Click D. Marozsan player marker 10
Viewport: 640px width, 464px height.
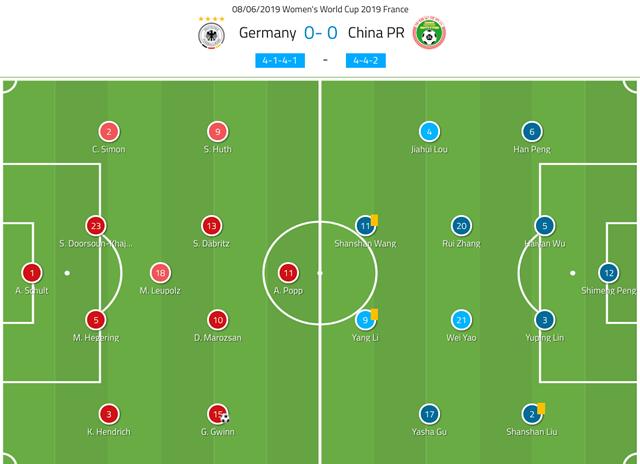217,320
